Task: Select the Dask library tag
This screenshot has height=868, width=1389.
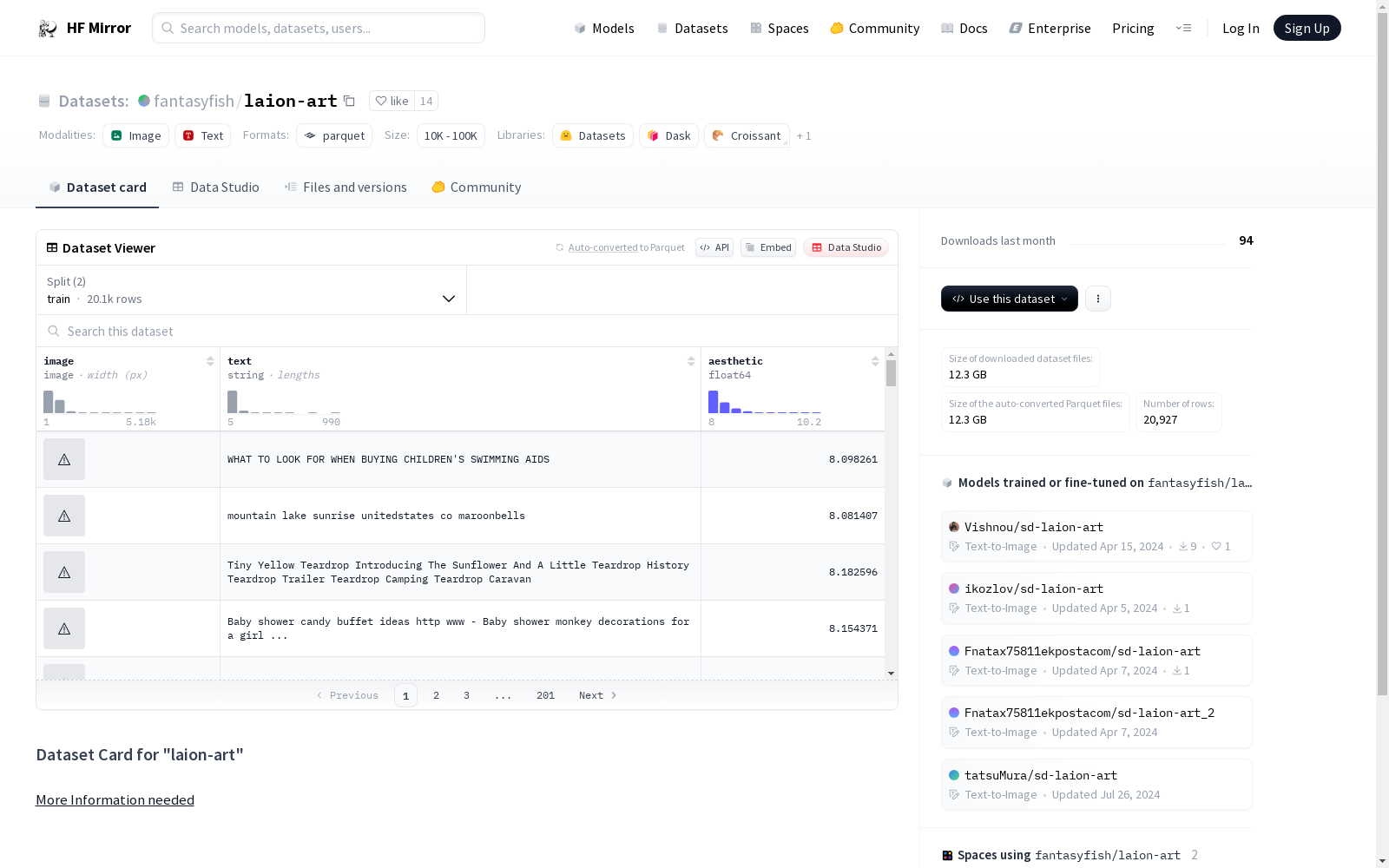Action: (669, 135)
